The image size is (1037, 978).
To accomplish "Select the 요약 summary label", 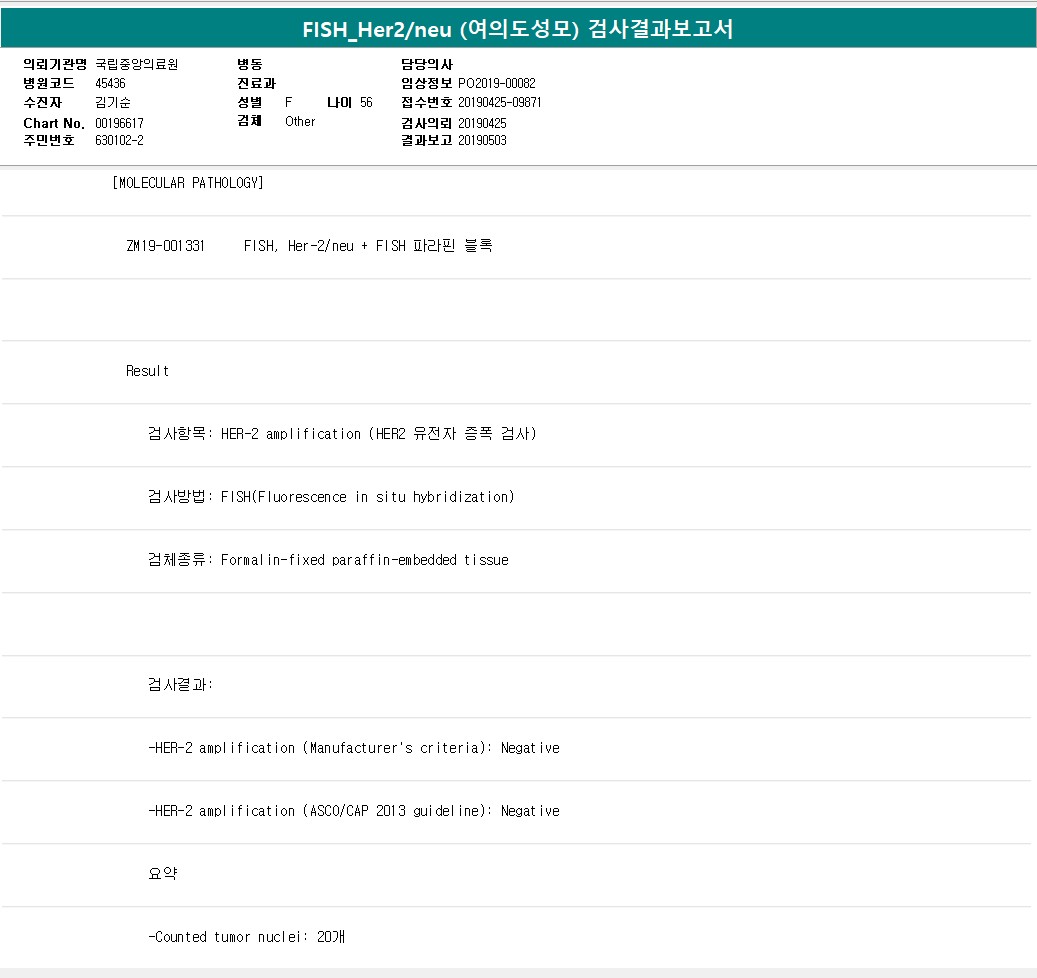I will (163, 874).
